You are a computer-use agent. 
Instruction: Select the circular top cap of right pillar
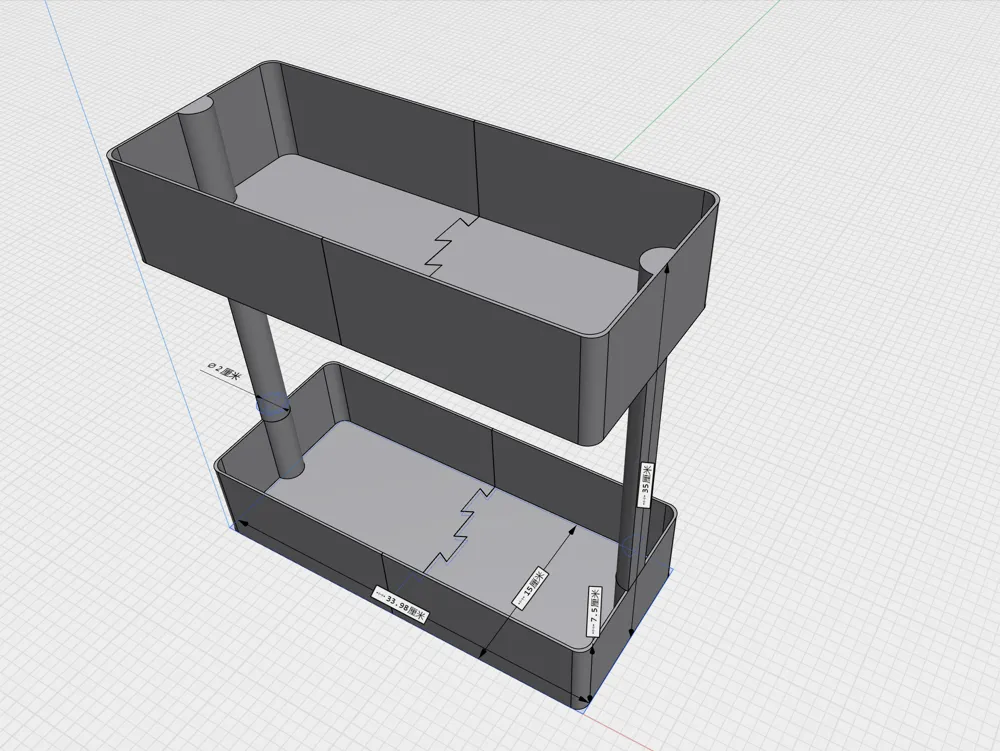[656, 258]
